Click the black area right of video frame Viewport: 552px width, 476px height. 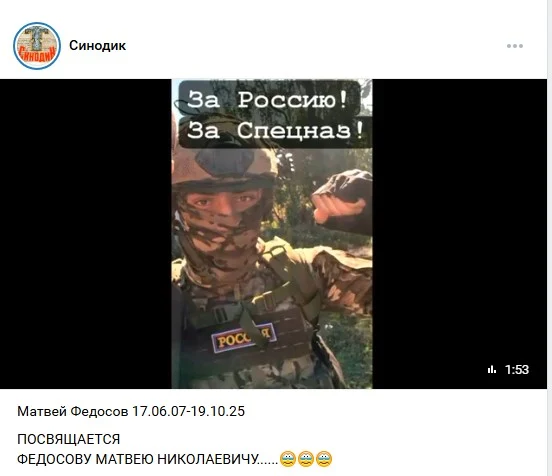click(x=459, y=234)
